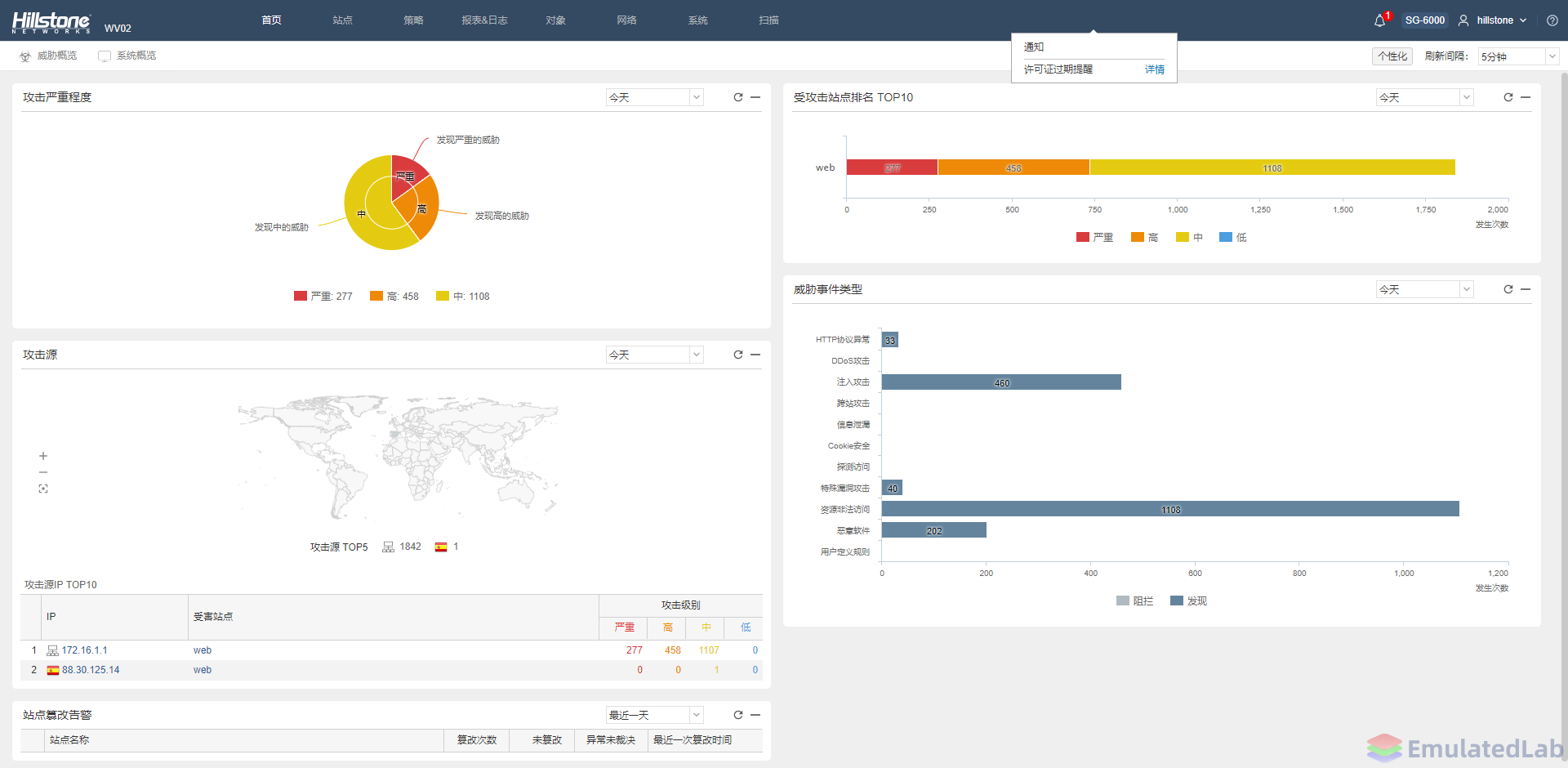The image size is (1568, 768).
Task: Refresh the 站点篡改告警 panel
Action: pos(738,715)
